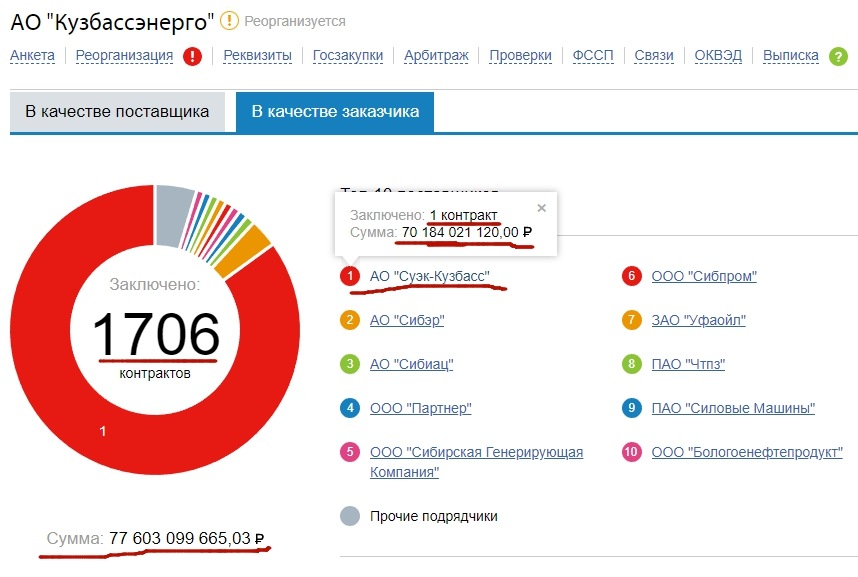Open the Арбитраж section
The image size is (858, 577).
[x=436, y=55]
